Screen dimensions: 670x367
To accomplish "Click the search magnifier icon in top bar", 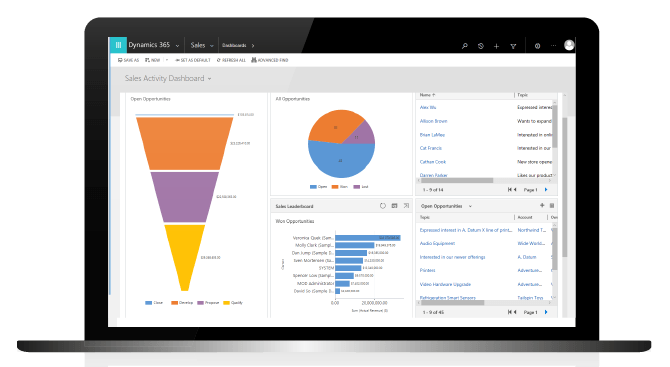I will click(464, 46).
